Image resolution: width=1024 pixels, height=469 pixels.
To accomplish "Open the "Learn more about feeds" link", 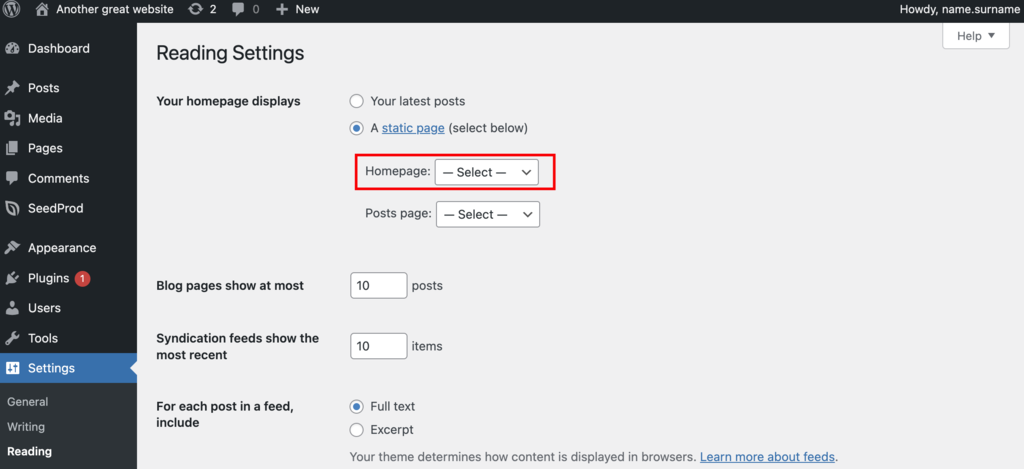I will point(767,457).
